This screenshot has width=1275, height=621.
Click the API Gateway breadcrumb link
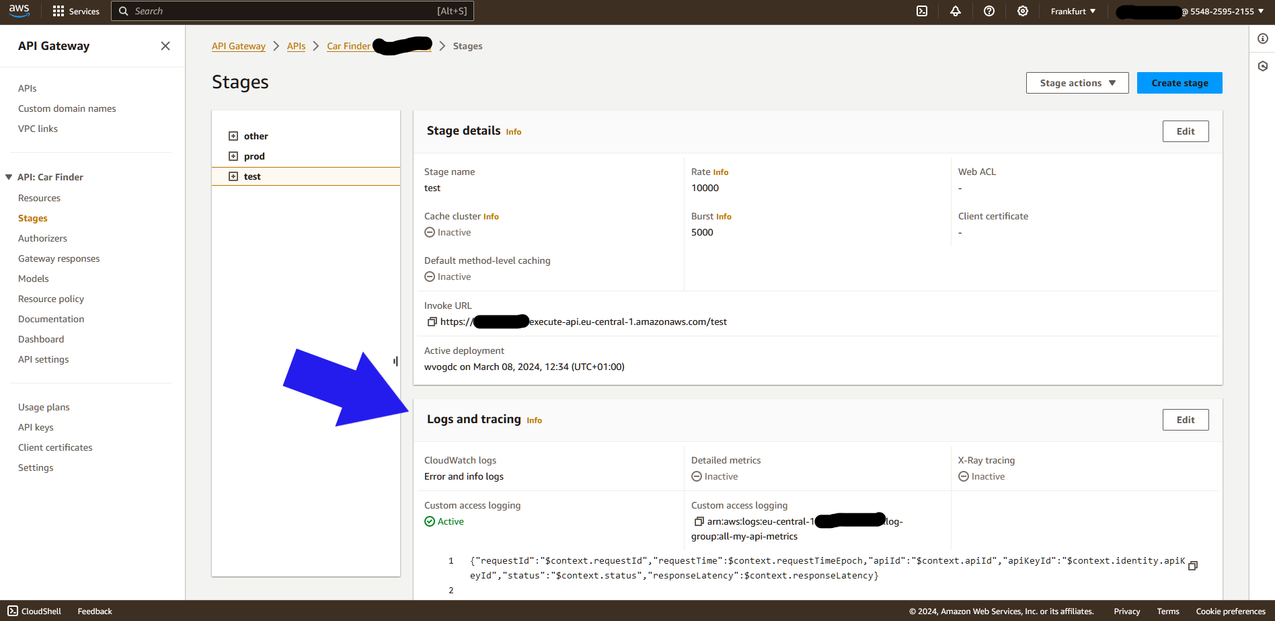click(x=238, y=46)
